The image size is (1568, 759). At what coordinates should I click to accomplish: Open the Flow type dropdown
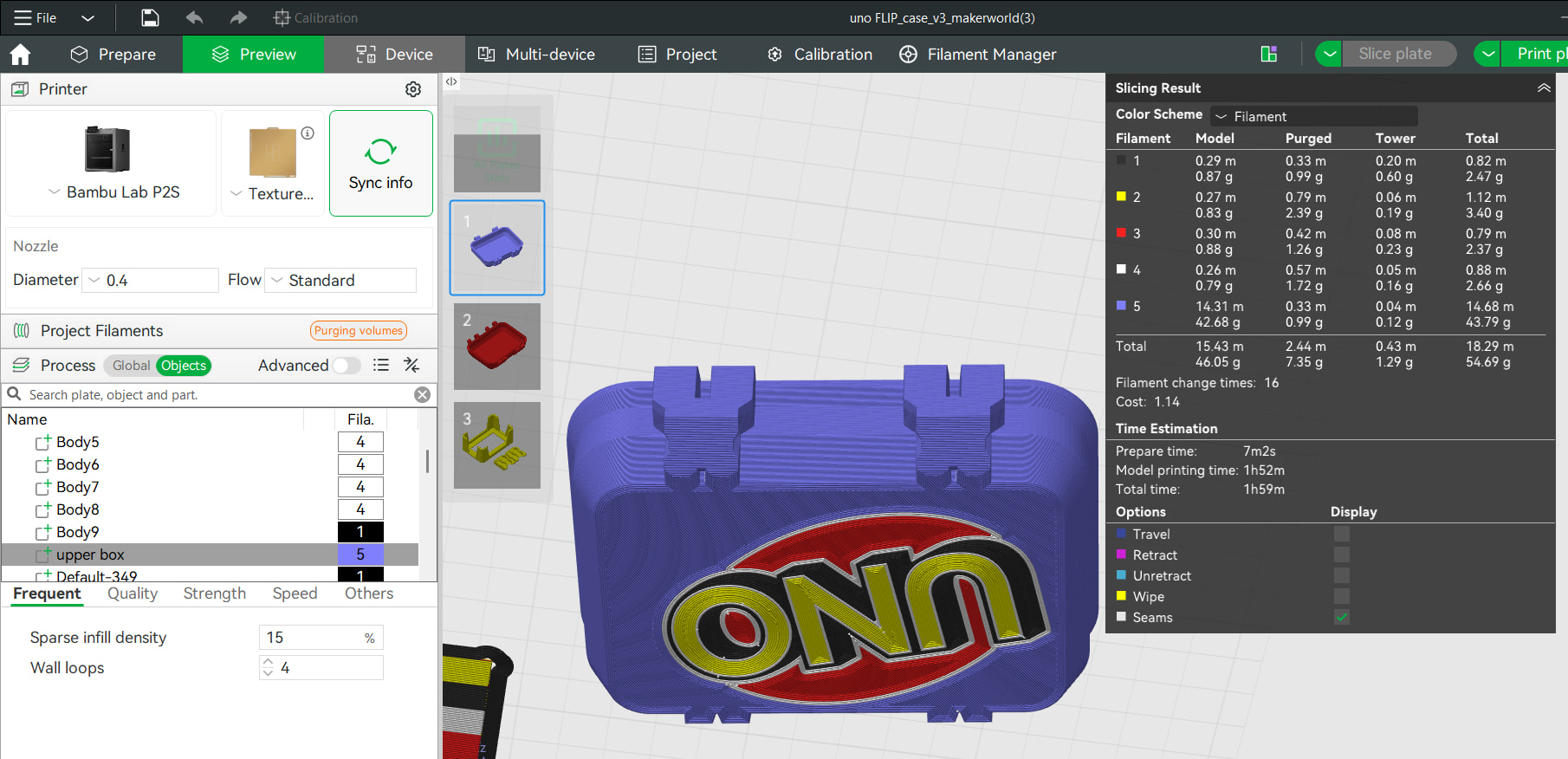point(340,280)
